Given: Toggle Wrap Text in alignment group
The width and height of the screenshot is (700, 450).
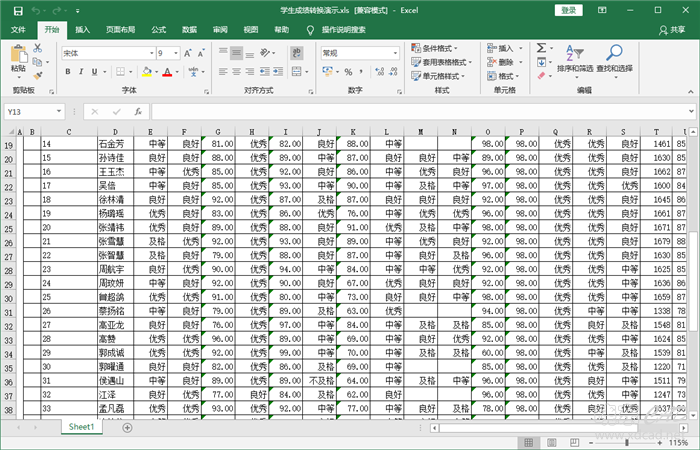Looking at the screenshot, I should pyautogui.click(x=296, y=53).
